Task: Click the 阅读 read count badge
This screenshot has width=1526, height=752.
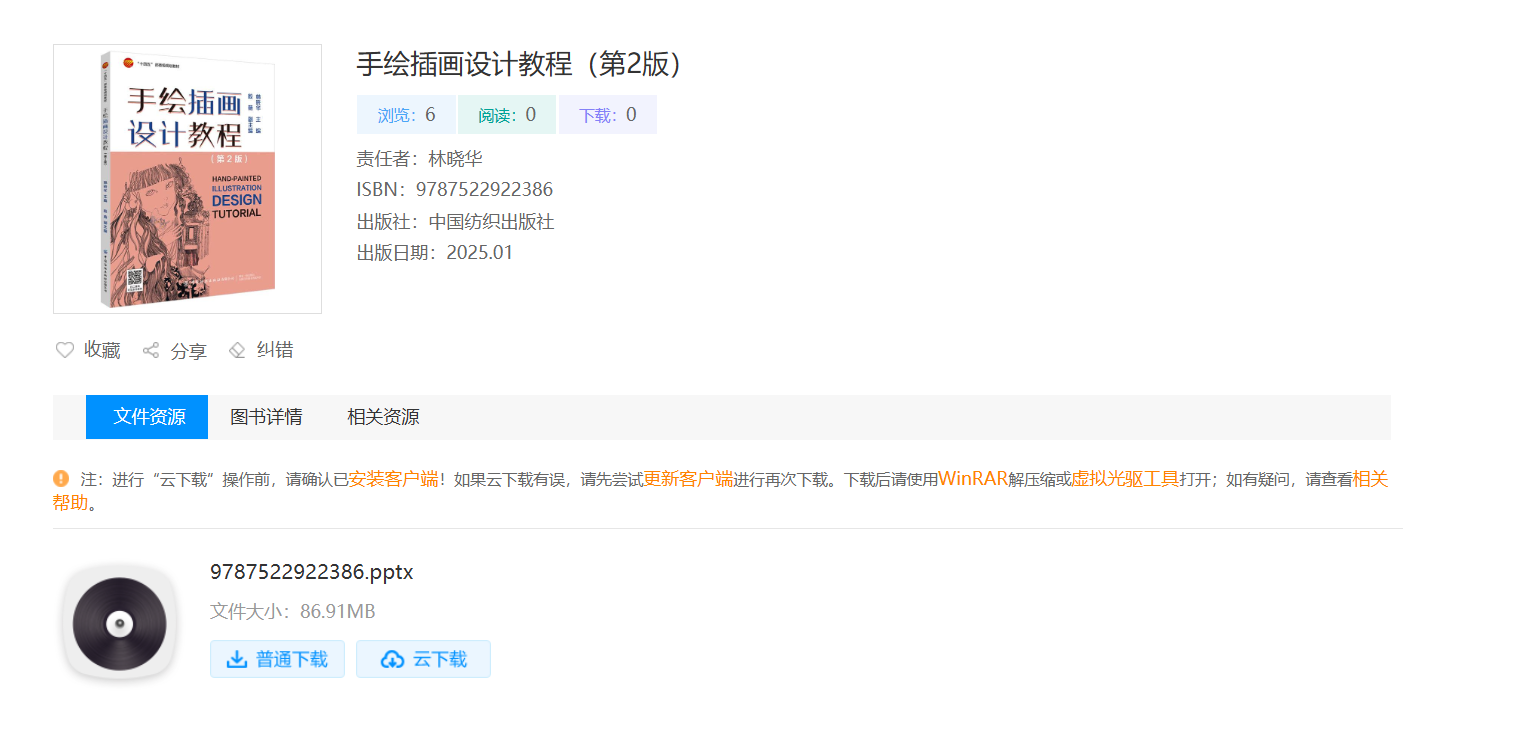Action: pos(506,115)
